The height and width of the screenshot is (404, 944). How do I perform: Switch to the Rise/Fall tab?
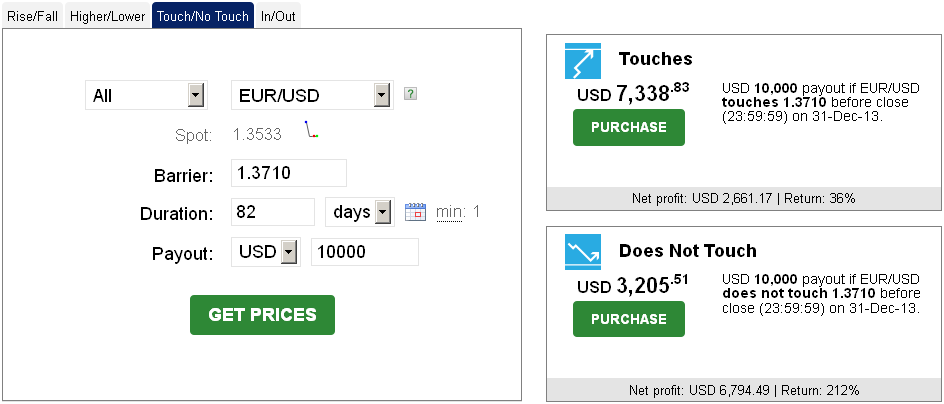[x=33, y=16]
